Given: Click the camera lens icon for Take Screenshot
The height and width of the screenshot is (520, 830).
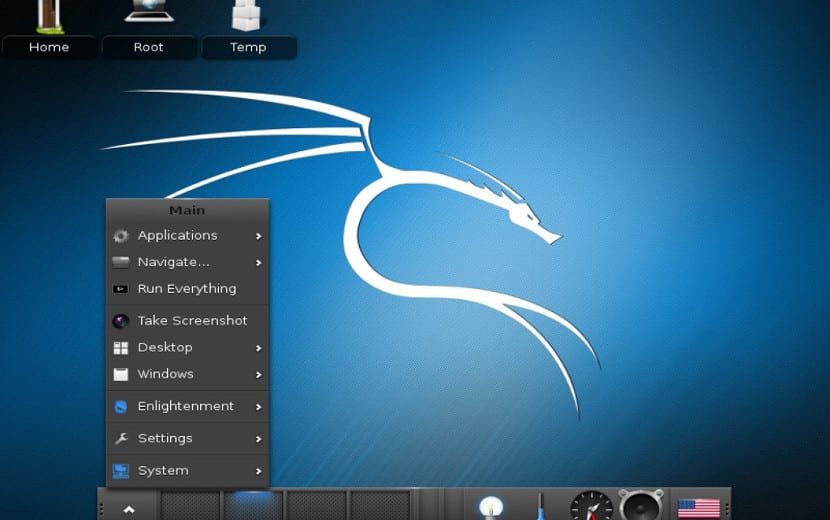Looking at the screenshot, I should click(121, 321).
